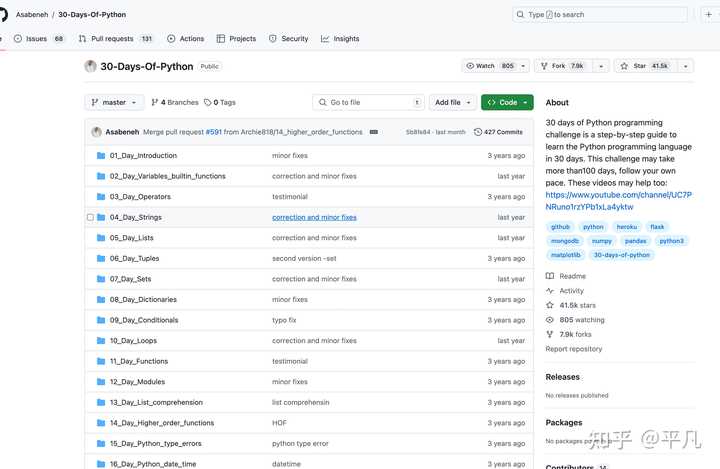Select the 30-days-of-python topic tag

622,255
